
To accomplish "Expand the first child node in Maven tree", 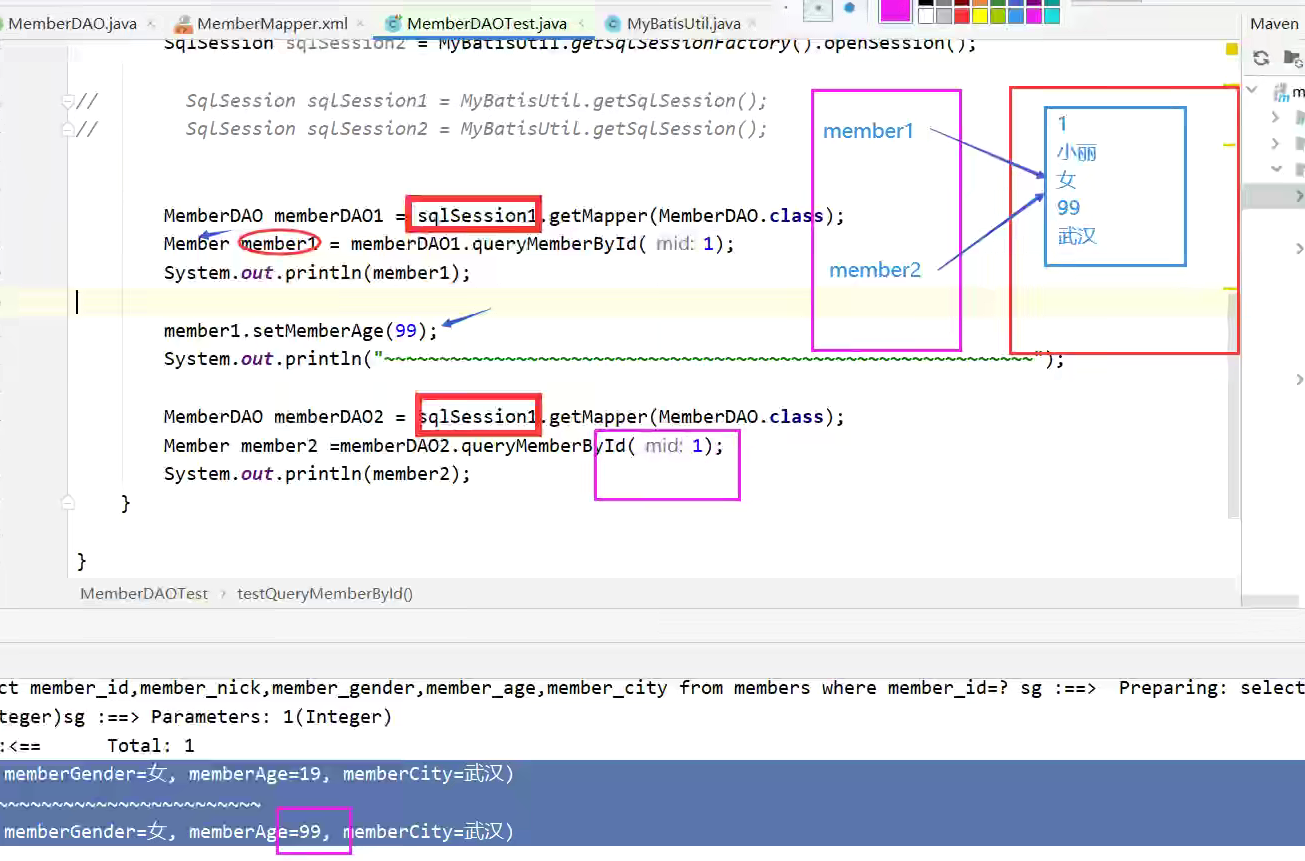I will tap(1274, 117).
